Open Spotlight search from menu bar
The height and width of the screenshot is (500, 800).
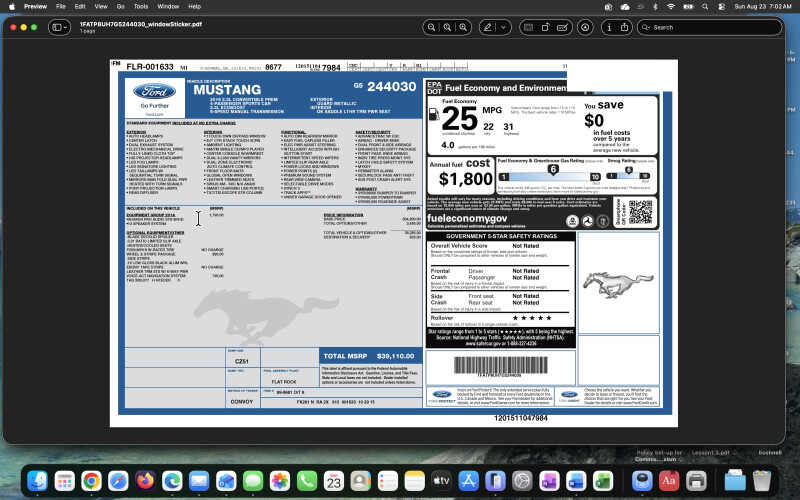[x=705, y=7]
